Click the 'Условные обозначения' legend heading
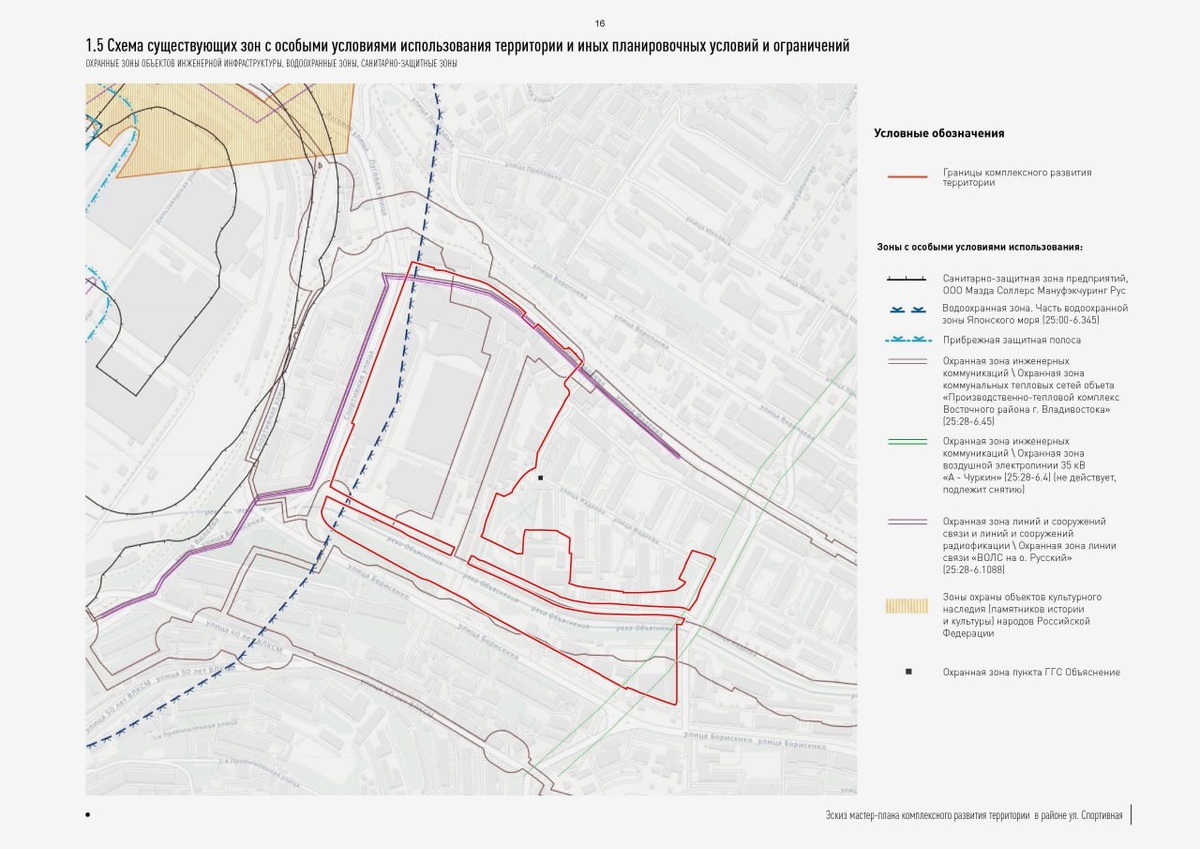This screenshot has height=849, width=1200. pyautogui.click(x=939, y=133)
